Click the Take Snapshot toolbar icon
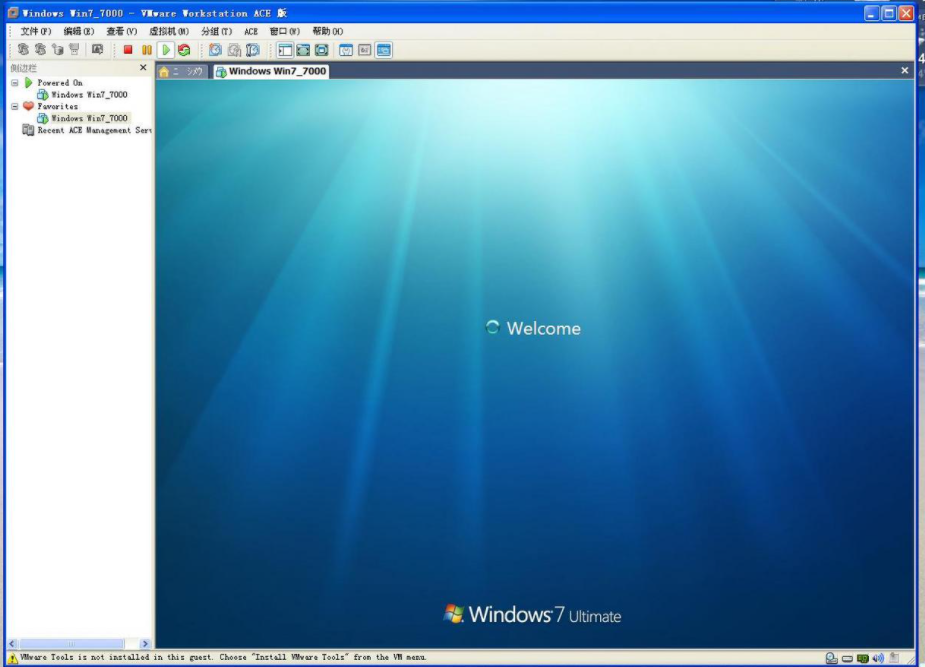 coord(215,50)
